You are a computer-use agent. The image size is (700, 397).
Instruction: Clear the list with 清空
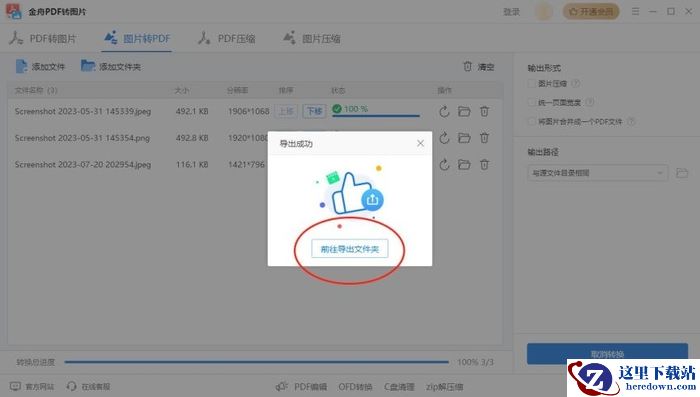pos(479,67)
